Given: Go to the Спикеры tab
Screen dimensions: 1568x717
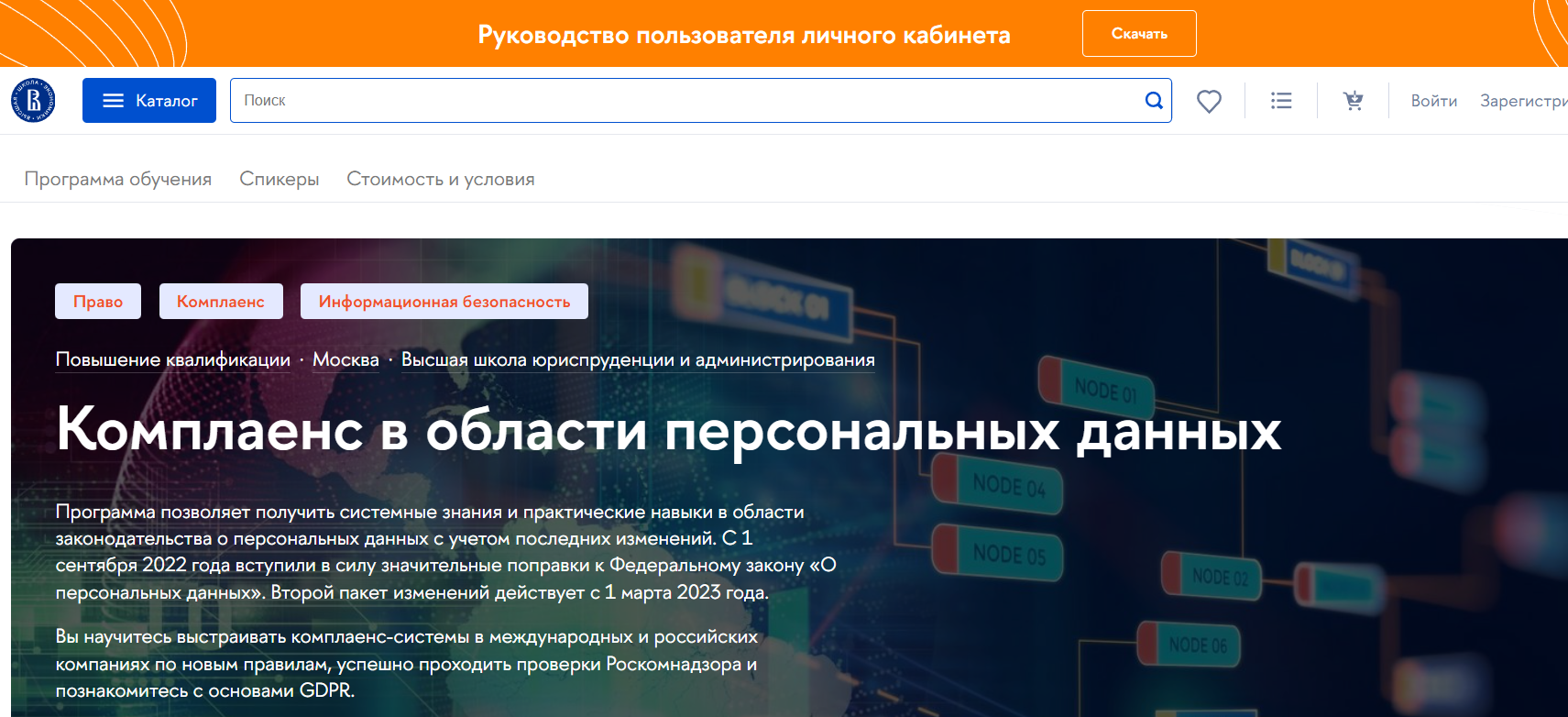Looking at the screenshot, I should coord(279,179).
